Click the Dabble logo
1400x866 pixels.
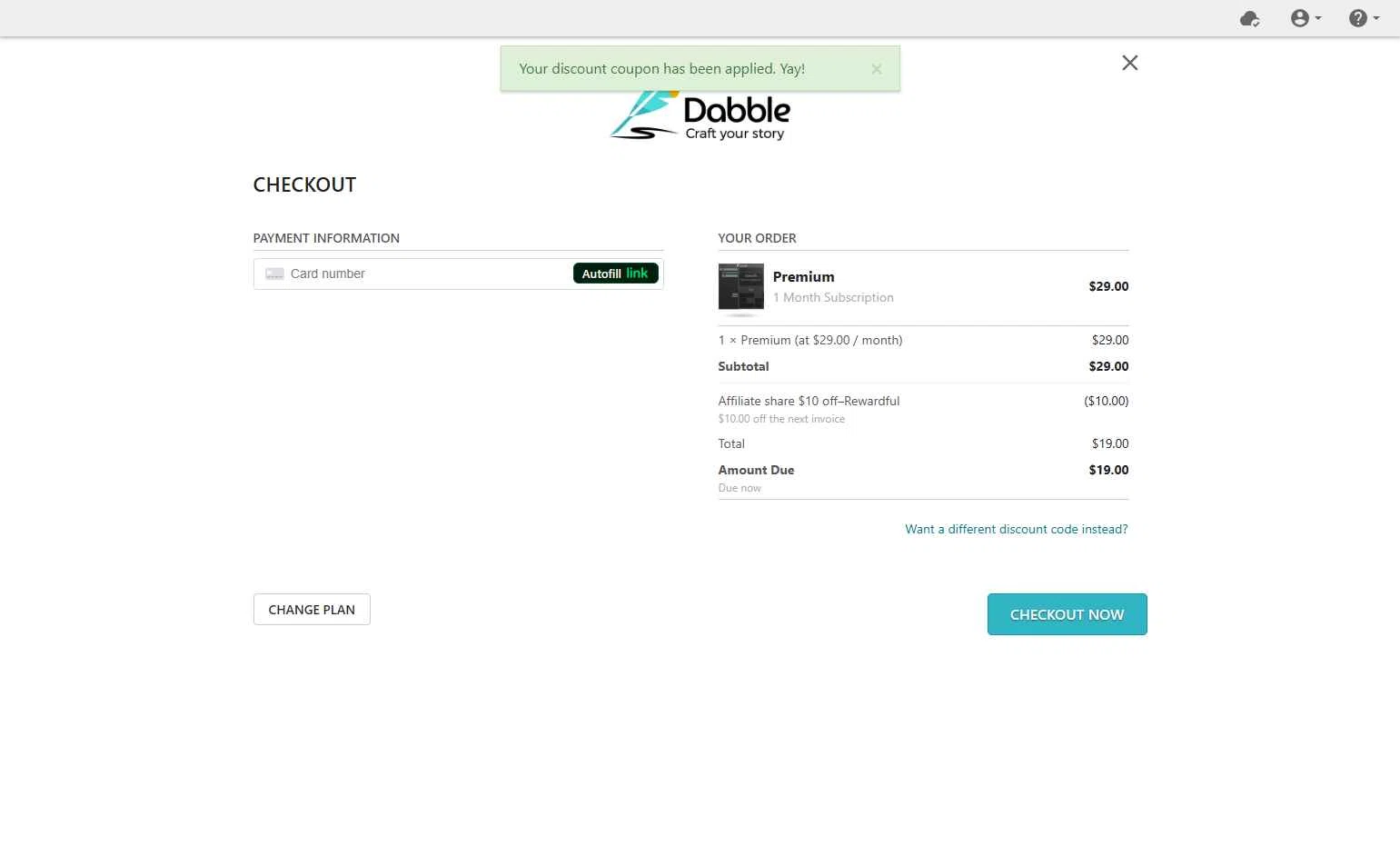700,116
